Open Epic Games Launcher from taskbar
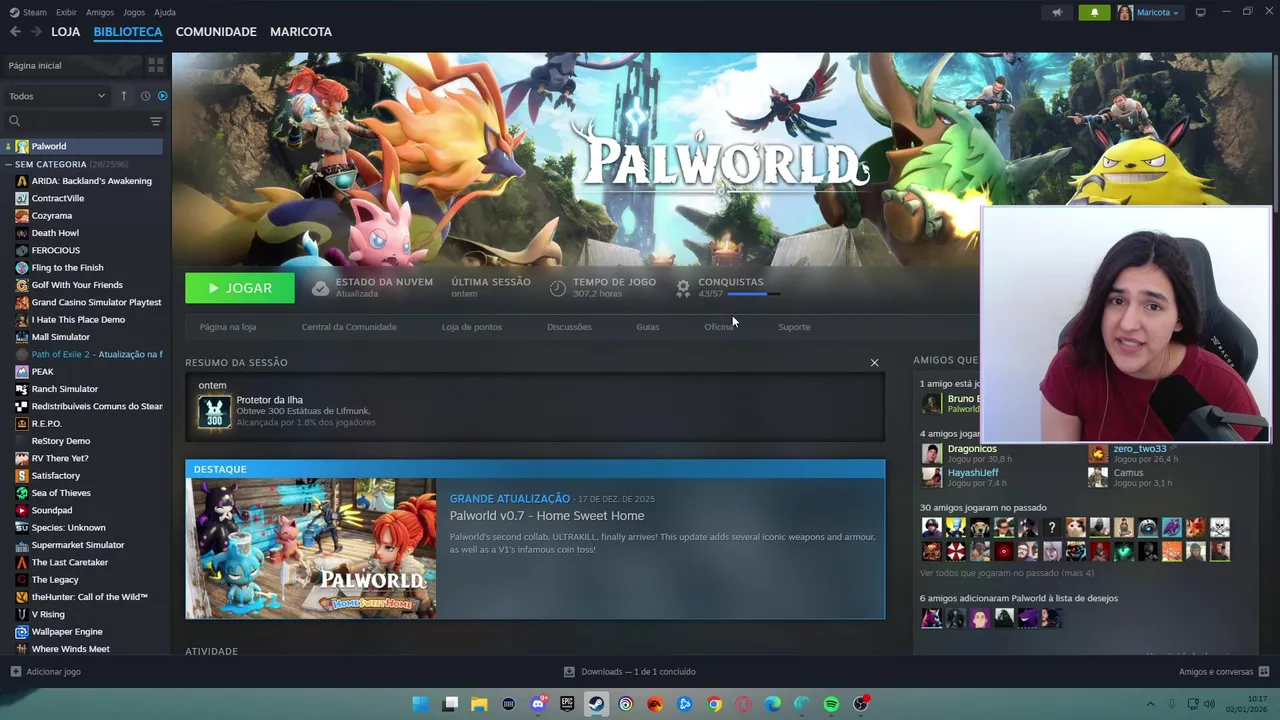 tap(567, 704)
